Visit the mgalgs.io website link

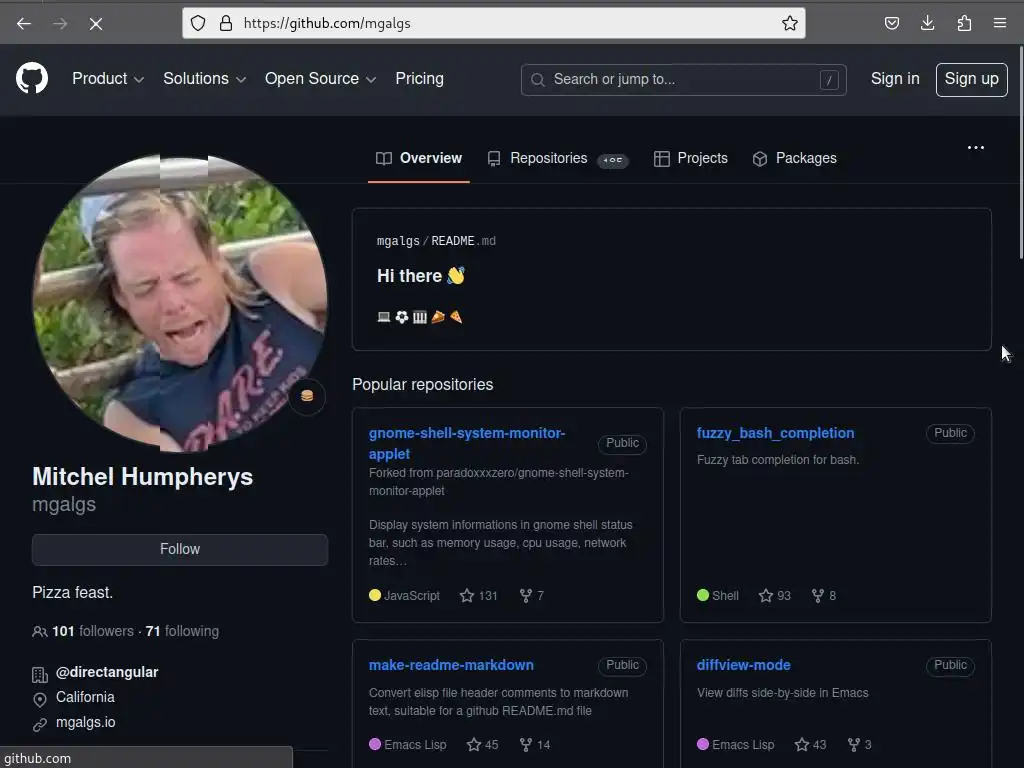coord(86,722)
